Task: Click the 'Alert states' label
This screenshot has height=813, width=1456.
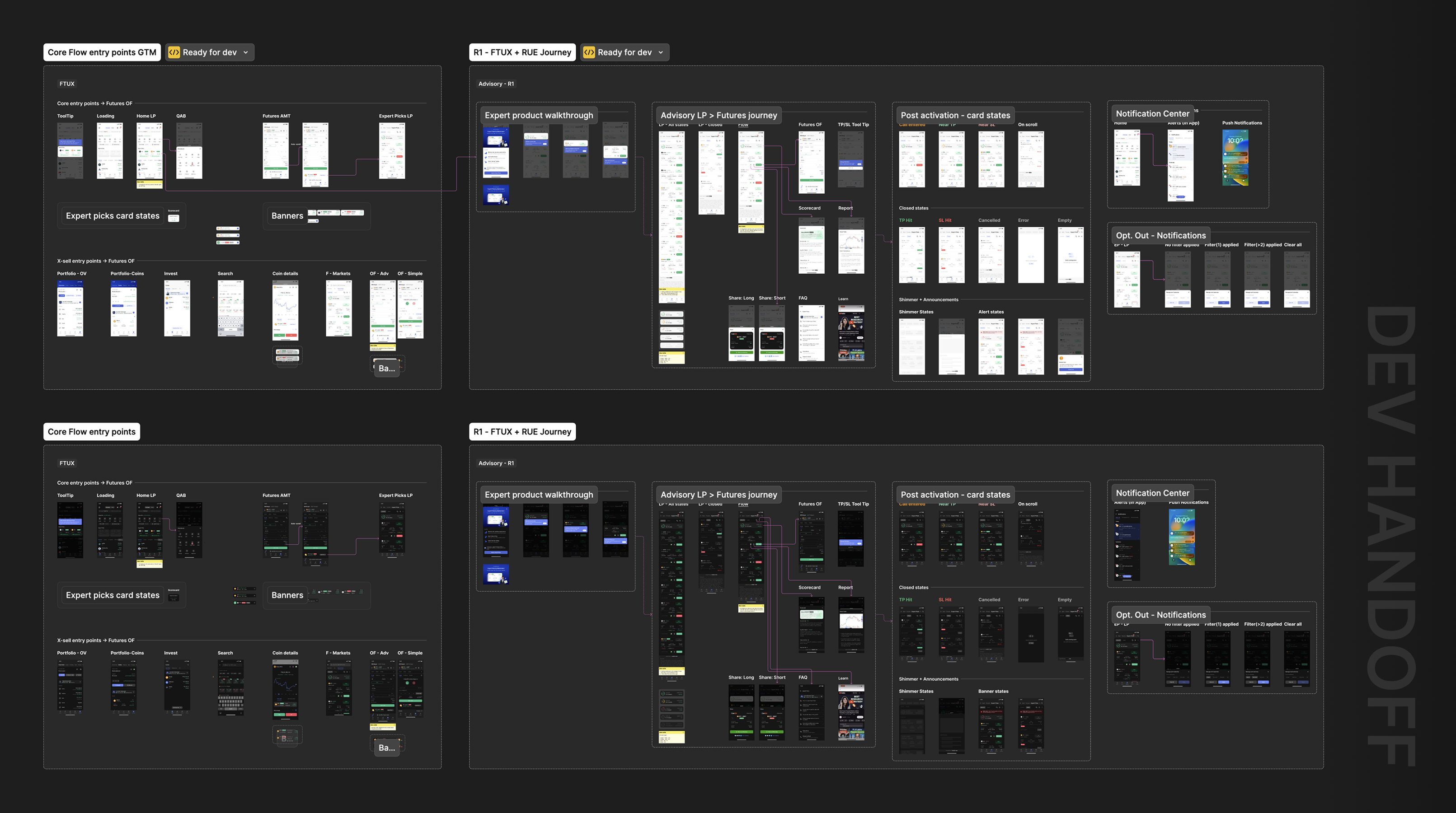Action: click(x=991, y=312)
